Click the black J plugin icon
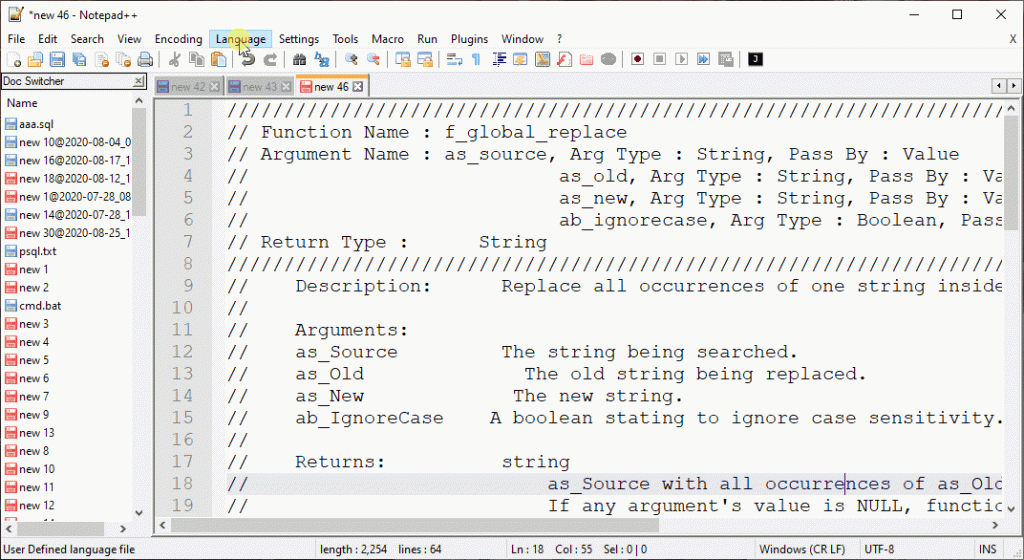Image resolution: width=1024 pixels, height=560 pixels. click(x=755, y=59)
